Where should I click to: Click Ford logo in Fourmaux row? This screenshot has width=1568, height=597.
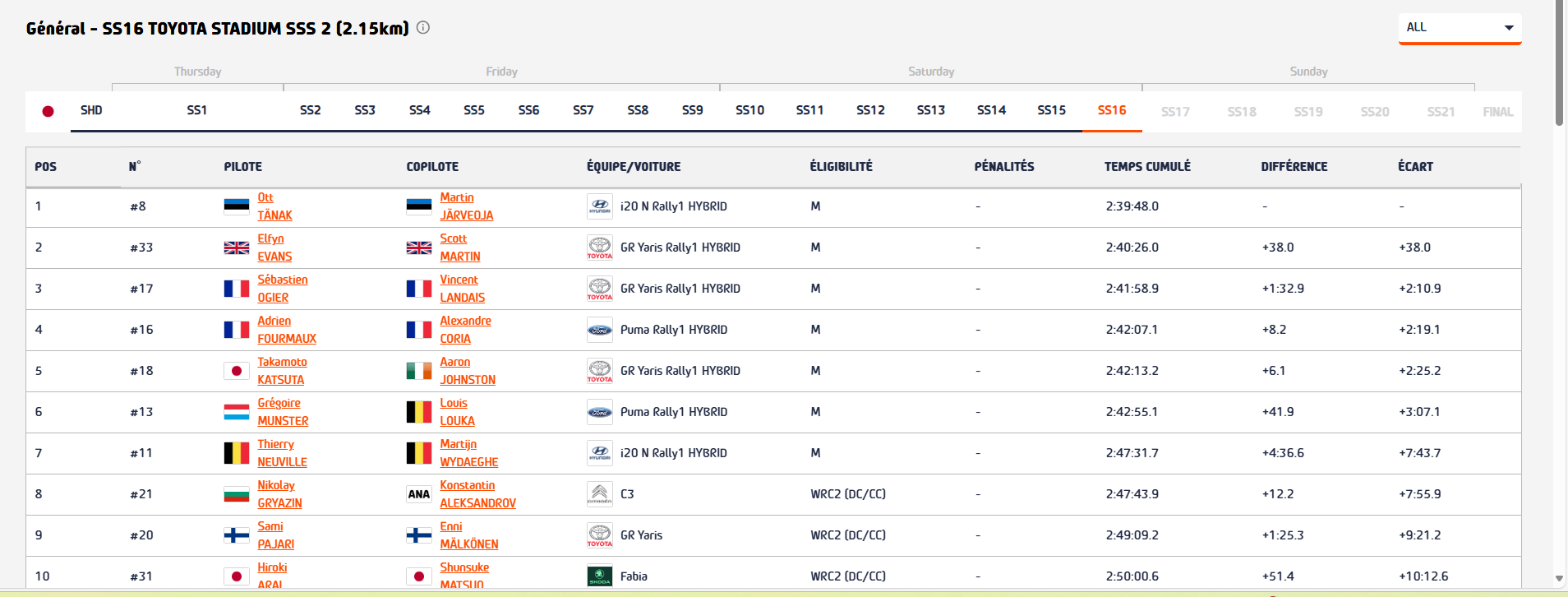pyautogui.click(x=600, y=330)
